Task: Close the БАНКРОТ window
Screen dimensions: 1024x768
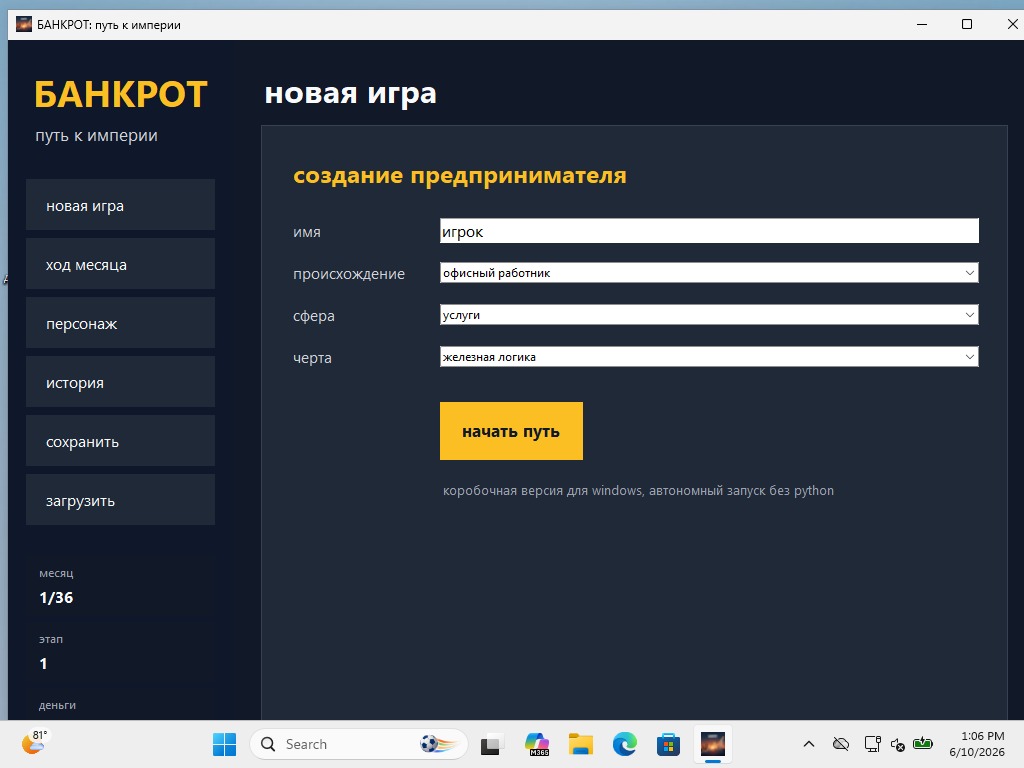Action: (1012, 24)
